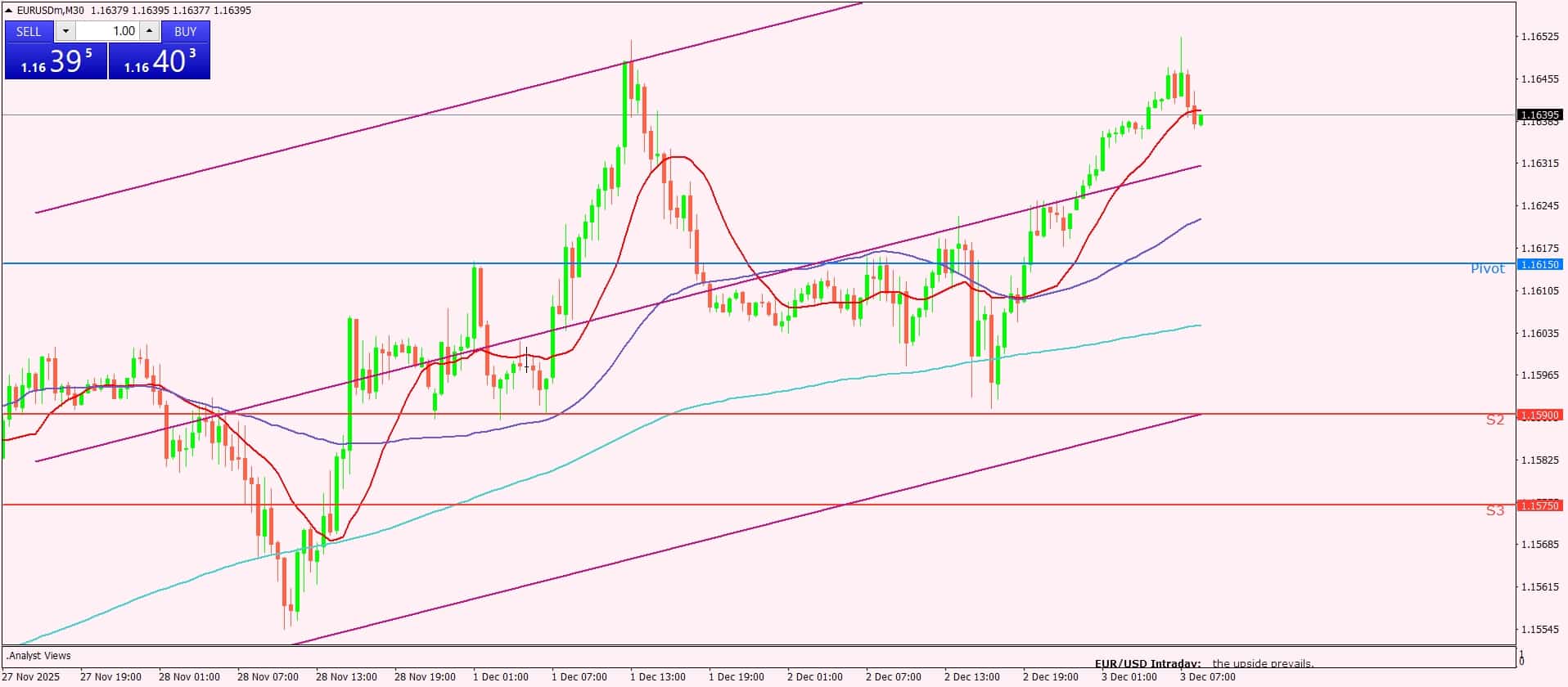The height and width of the screenshot is (687, 1568).
Task: Click the 1.15750 red price tag
Action: pos(1539,505)
